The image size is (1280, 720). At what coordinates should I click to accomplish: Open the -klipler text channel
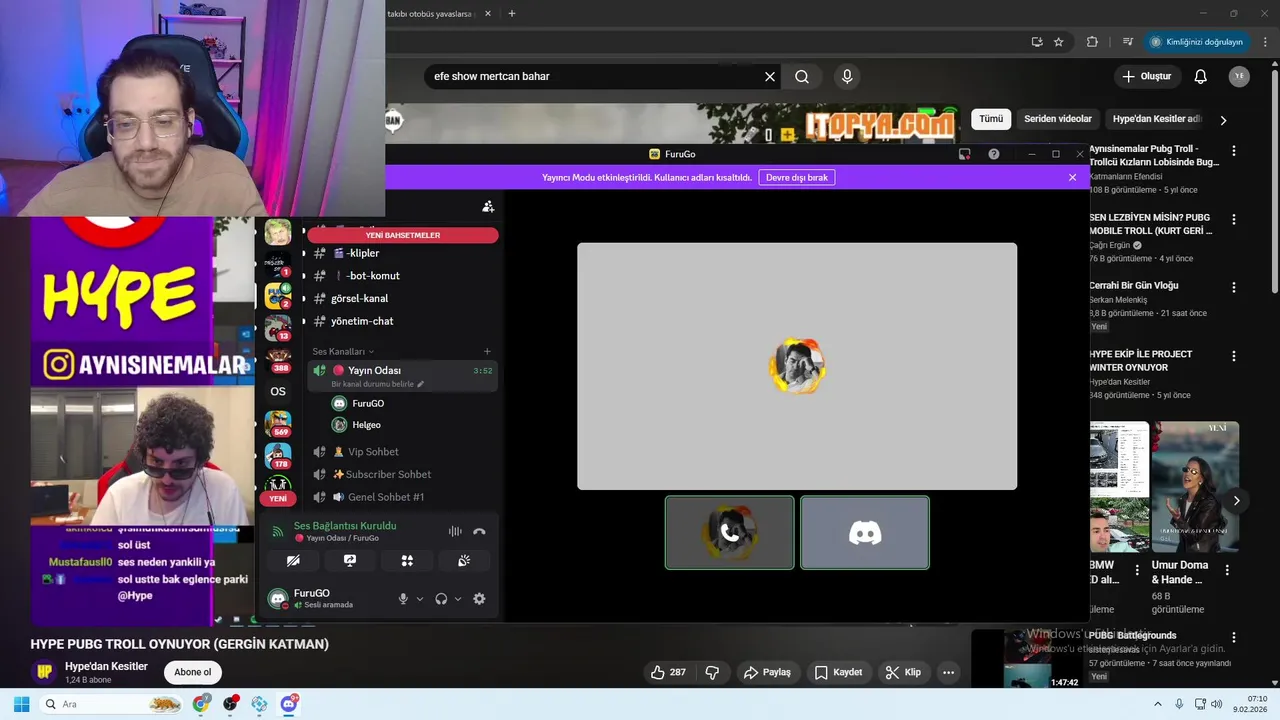pyautogui.click(x=402, y=253)
